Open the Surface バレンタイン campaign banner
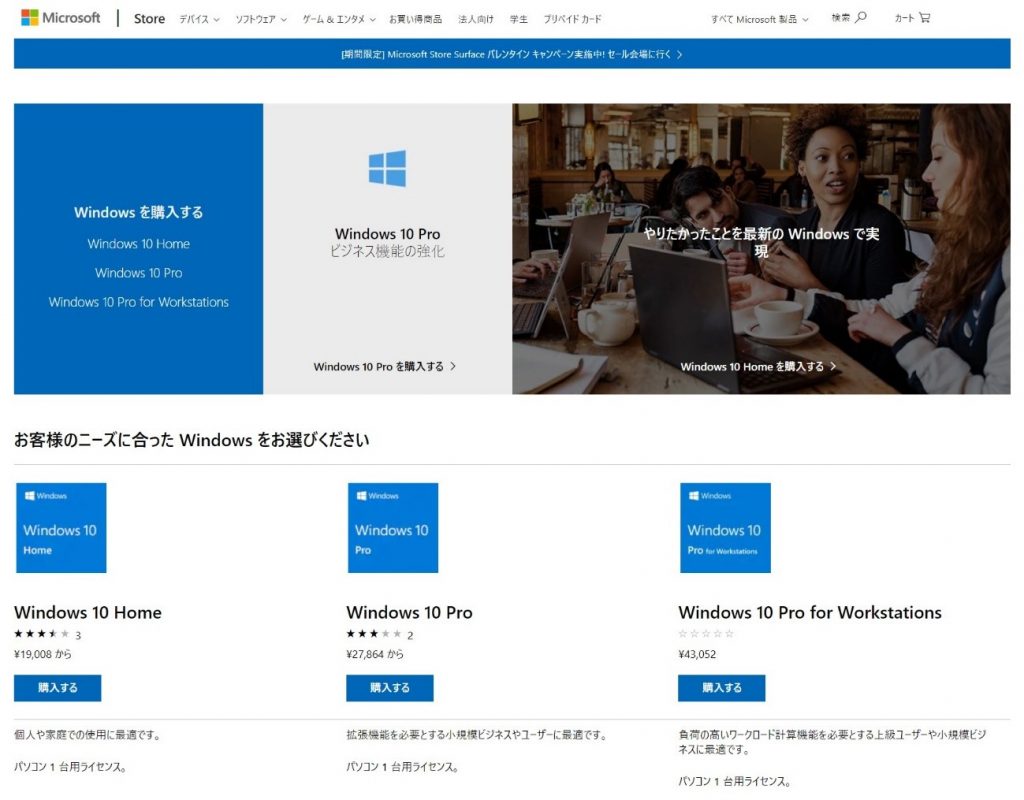The width and height of the screenshot is (1024, 800). (x=512, y=54)
